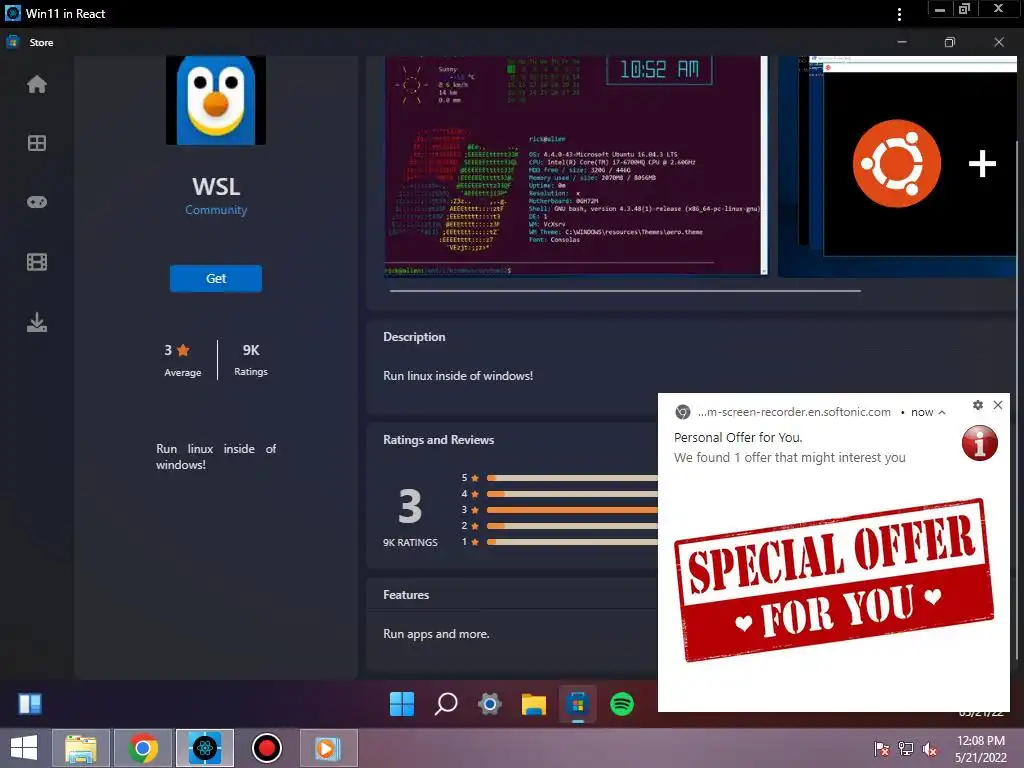Open the clock showing 12:08 PM

pyautogui.click(x=981, y=748)
